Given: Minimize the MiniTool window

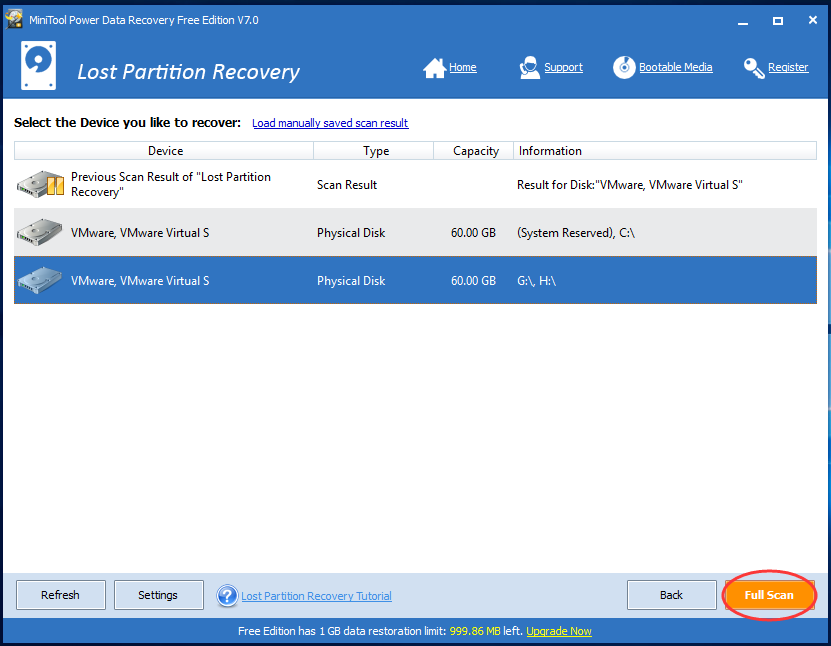Looking at the screenshot, I should point(743,21).
